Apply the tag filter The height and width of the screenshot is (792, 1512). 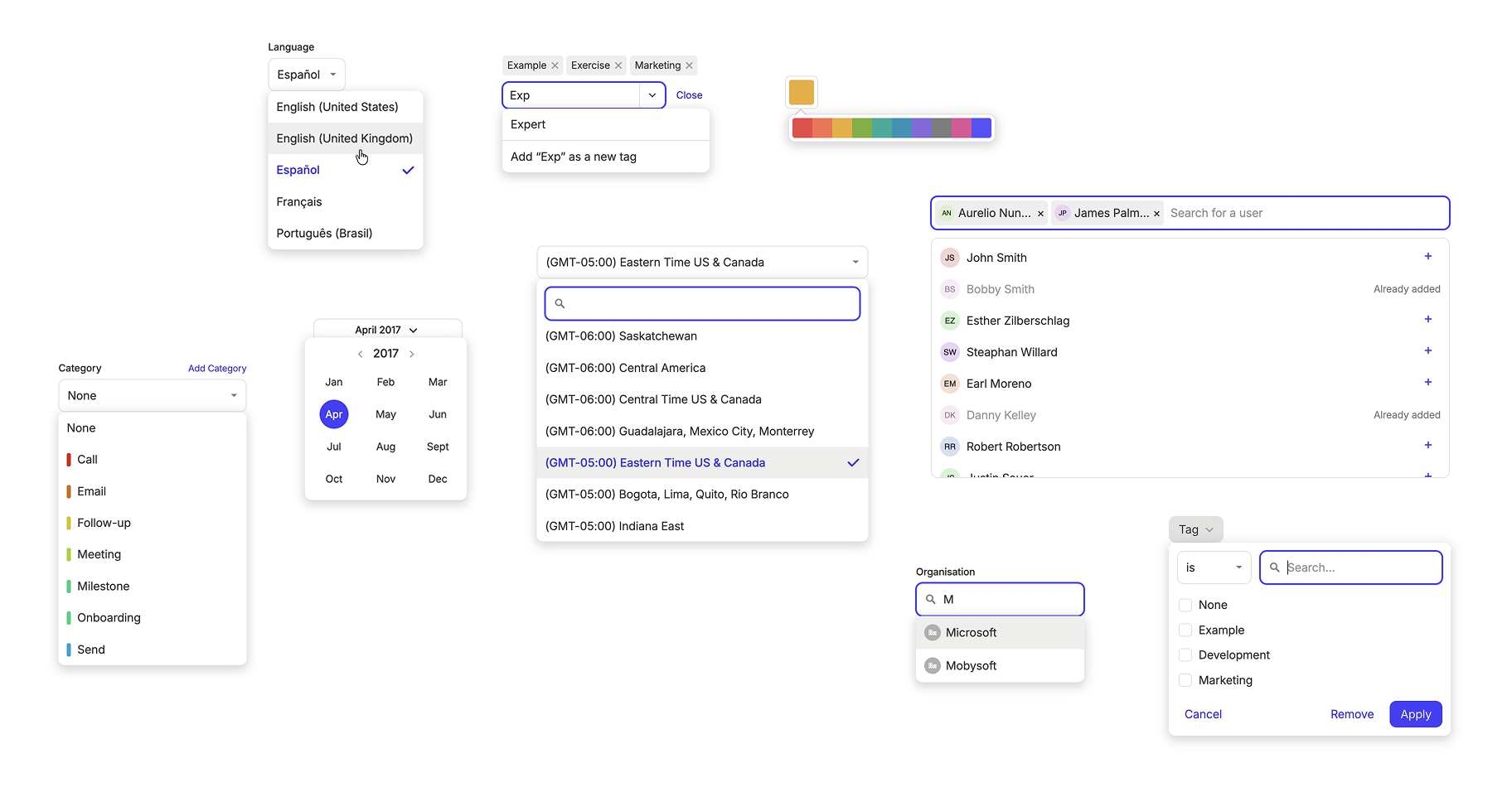pyautogui.click(x=1416, y=715)
